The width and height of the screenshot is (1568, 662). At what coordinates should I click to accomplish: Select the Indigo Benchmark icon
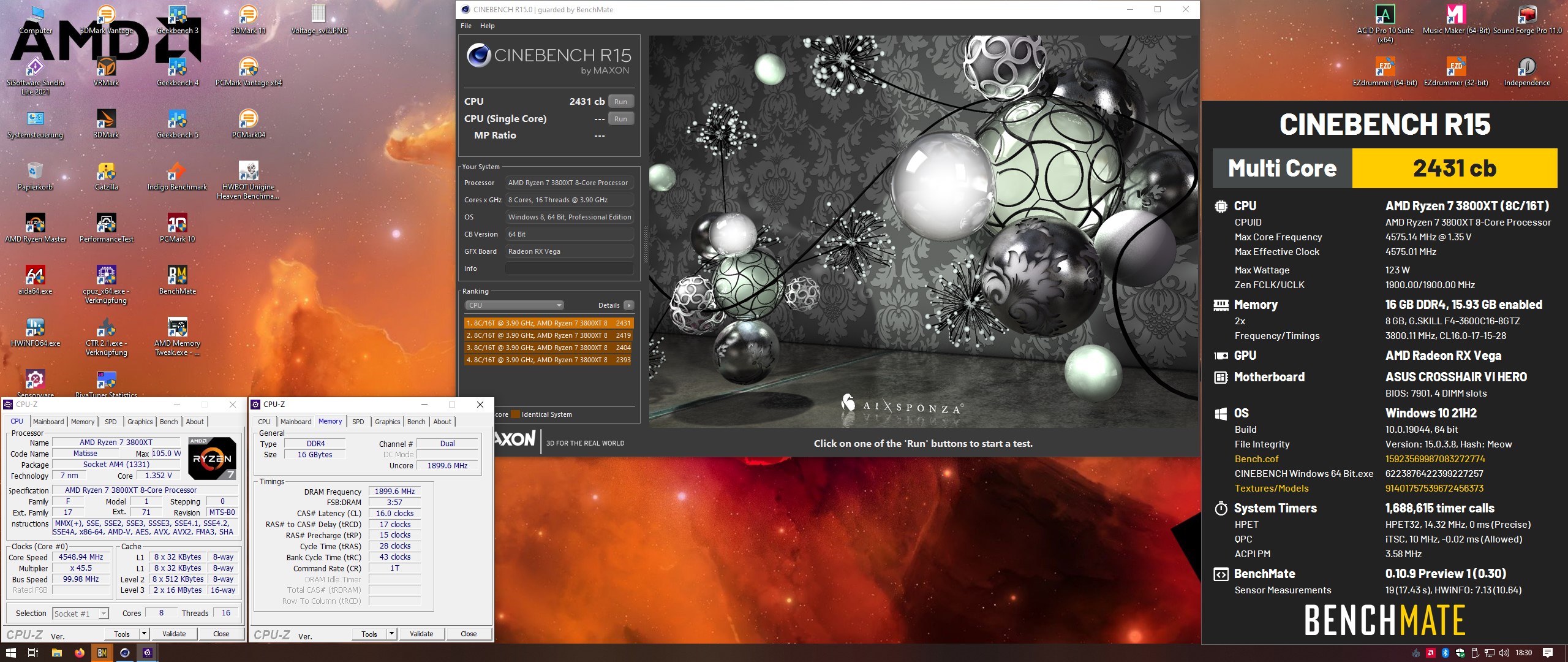178,175
